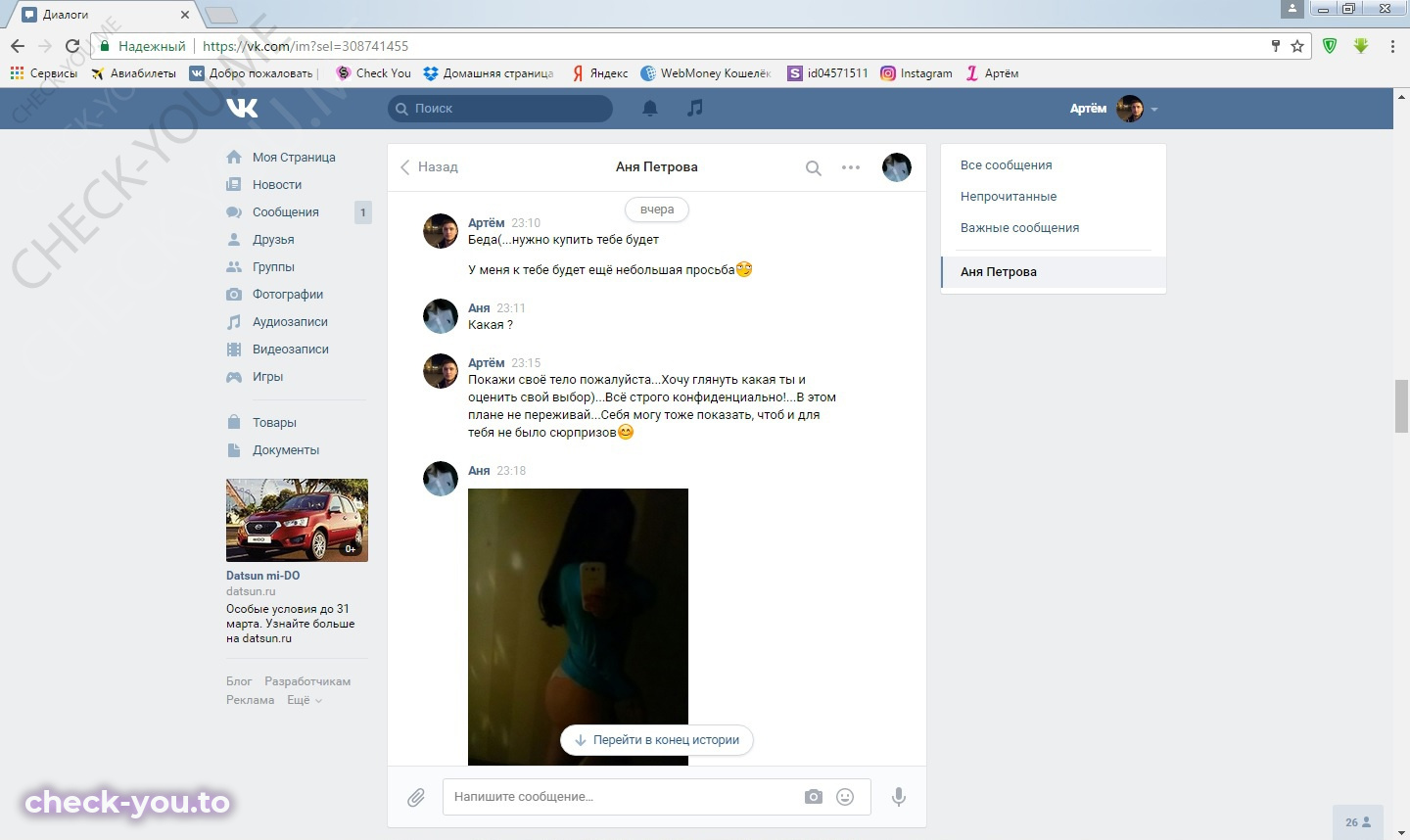Go to Моя Страница
This screenshot has width=1410, height=840.
click(x=295, y=158)
